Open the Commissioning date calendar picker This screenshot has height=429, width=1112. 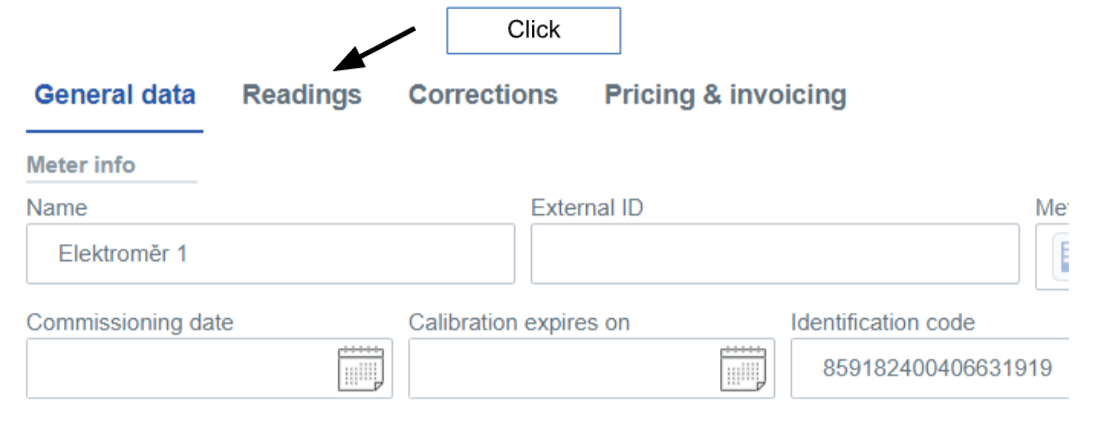pos(360,369)
